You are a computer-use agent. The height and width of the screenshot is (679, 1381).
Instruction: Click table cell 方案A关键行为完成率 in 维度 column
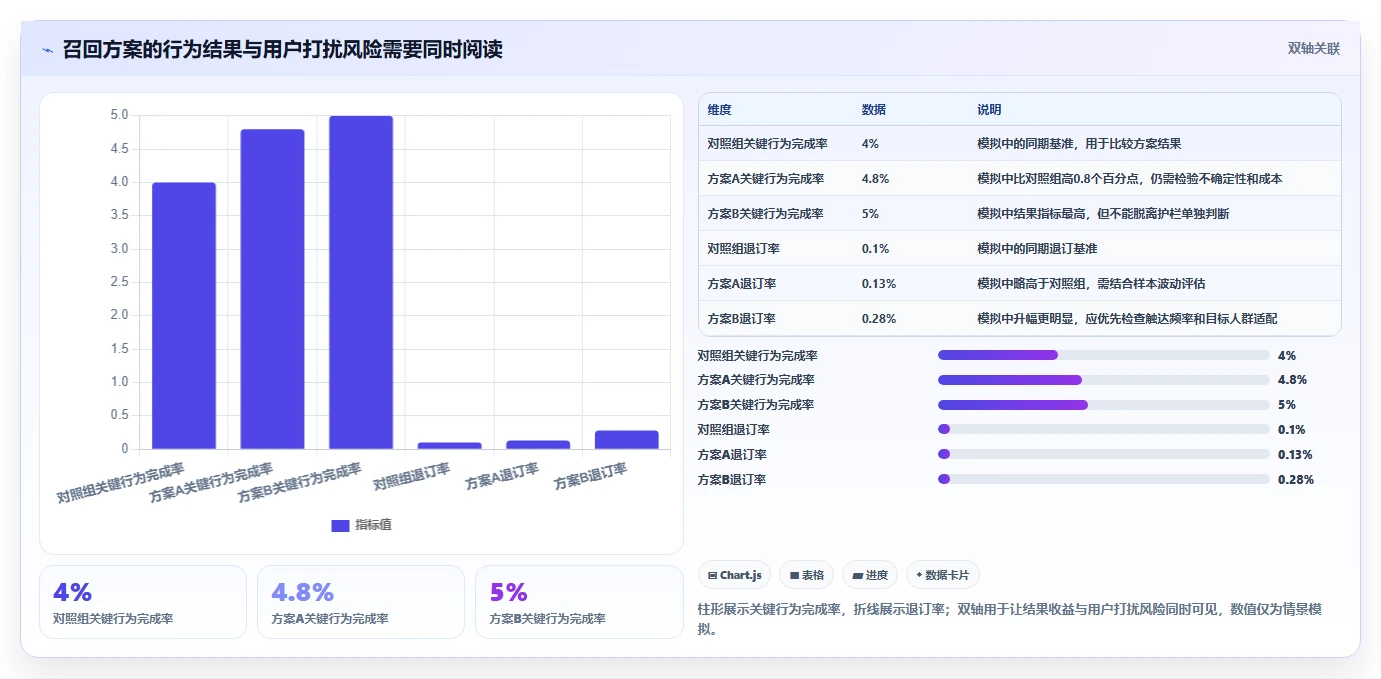765,179
